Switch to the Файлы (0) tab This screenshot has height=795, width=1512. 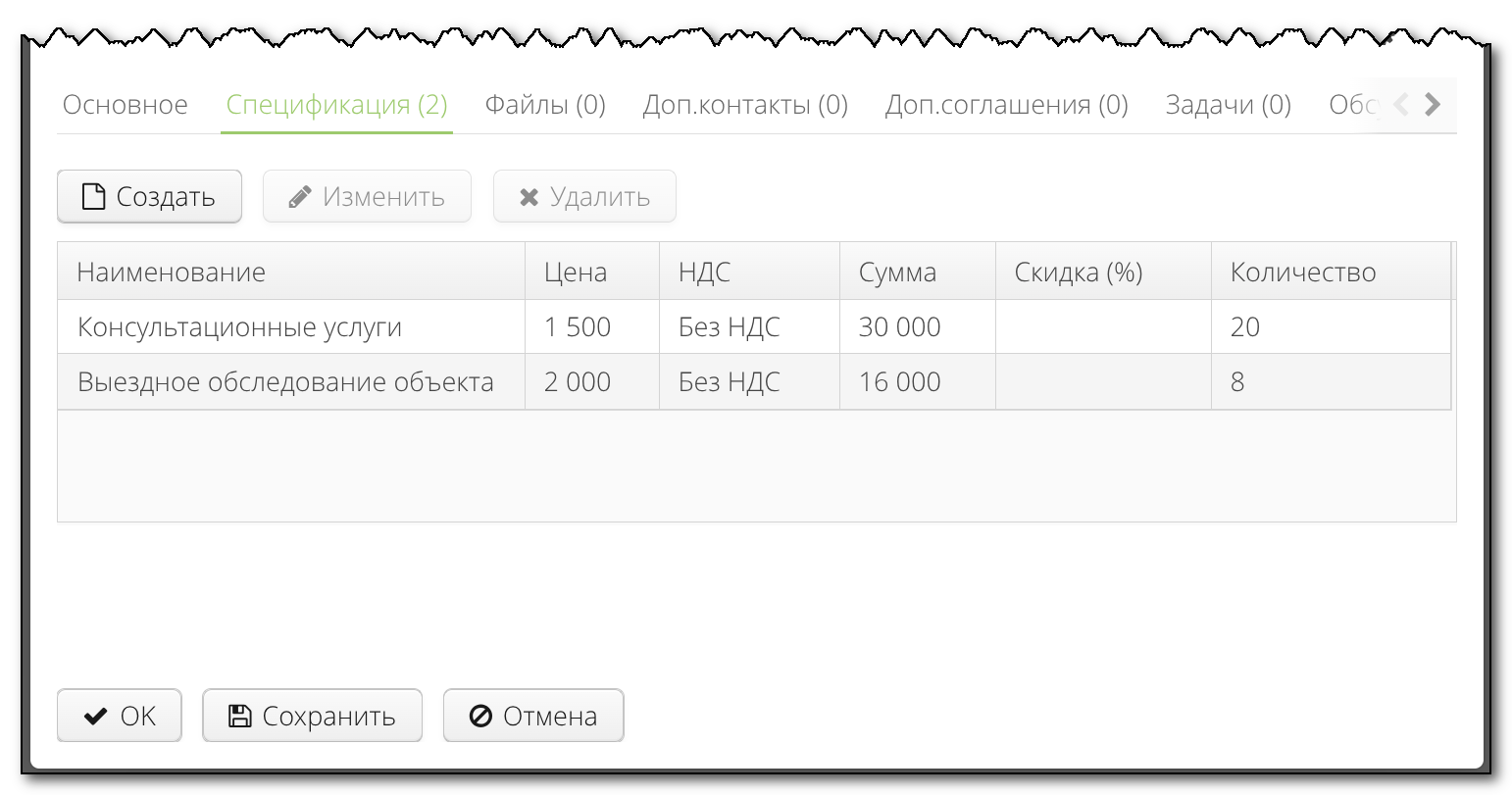pos(545,105)
